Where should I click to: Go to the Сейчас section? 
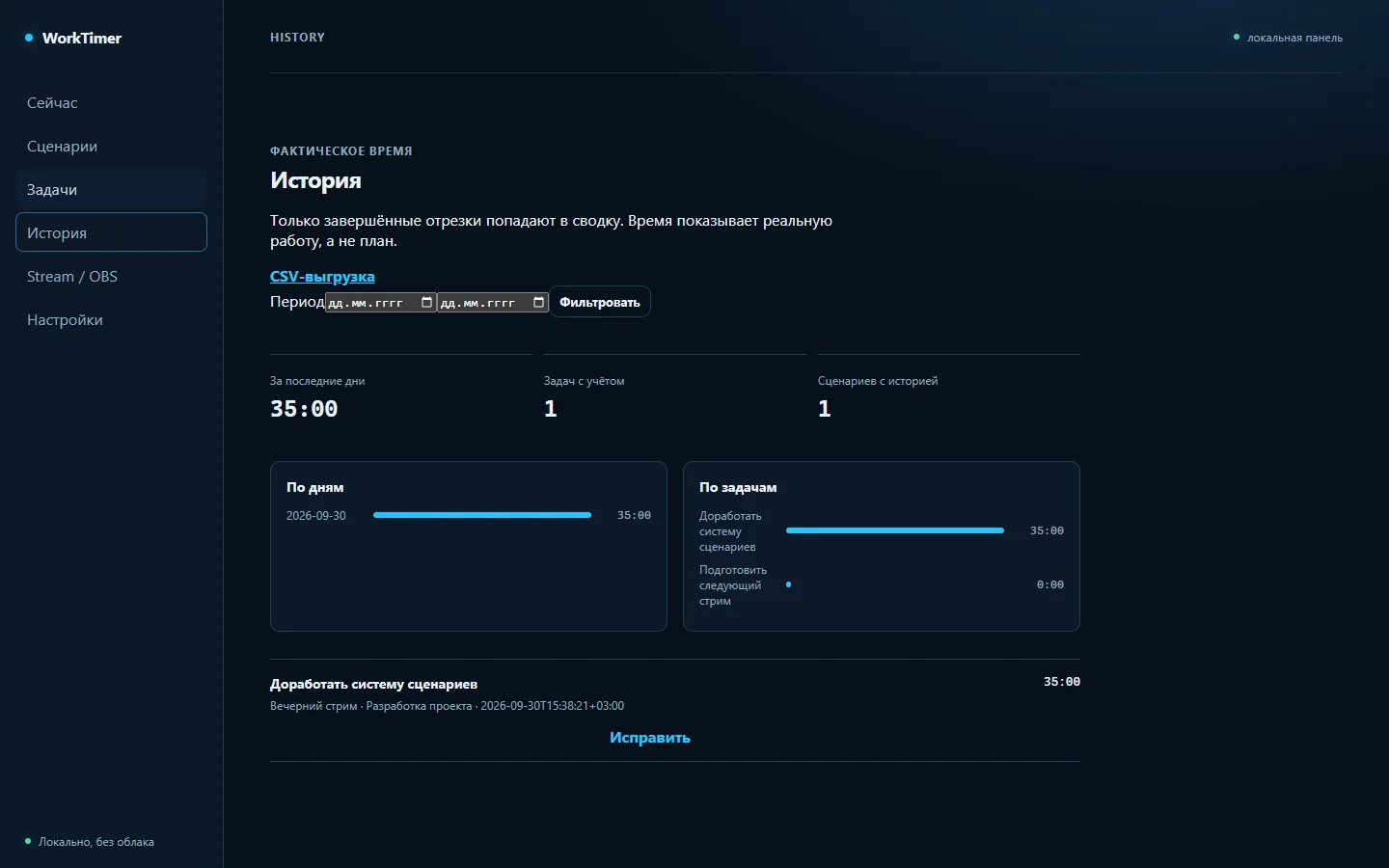click(x=111, y=102)
